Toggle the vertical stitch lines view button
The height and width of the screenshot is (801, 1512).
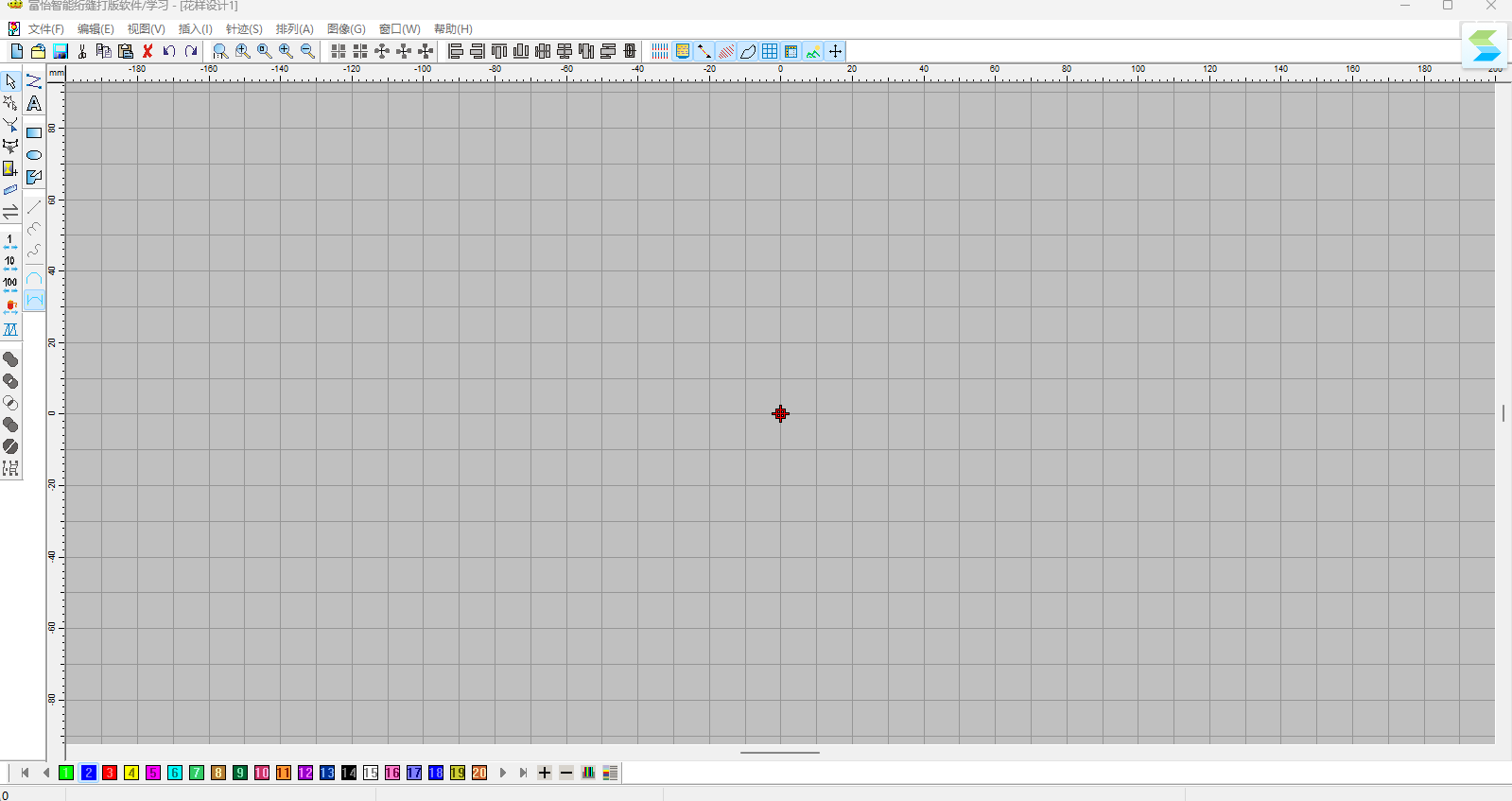click(660, 51)
